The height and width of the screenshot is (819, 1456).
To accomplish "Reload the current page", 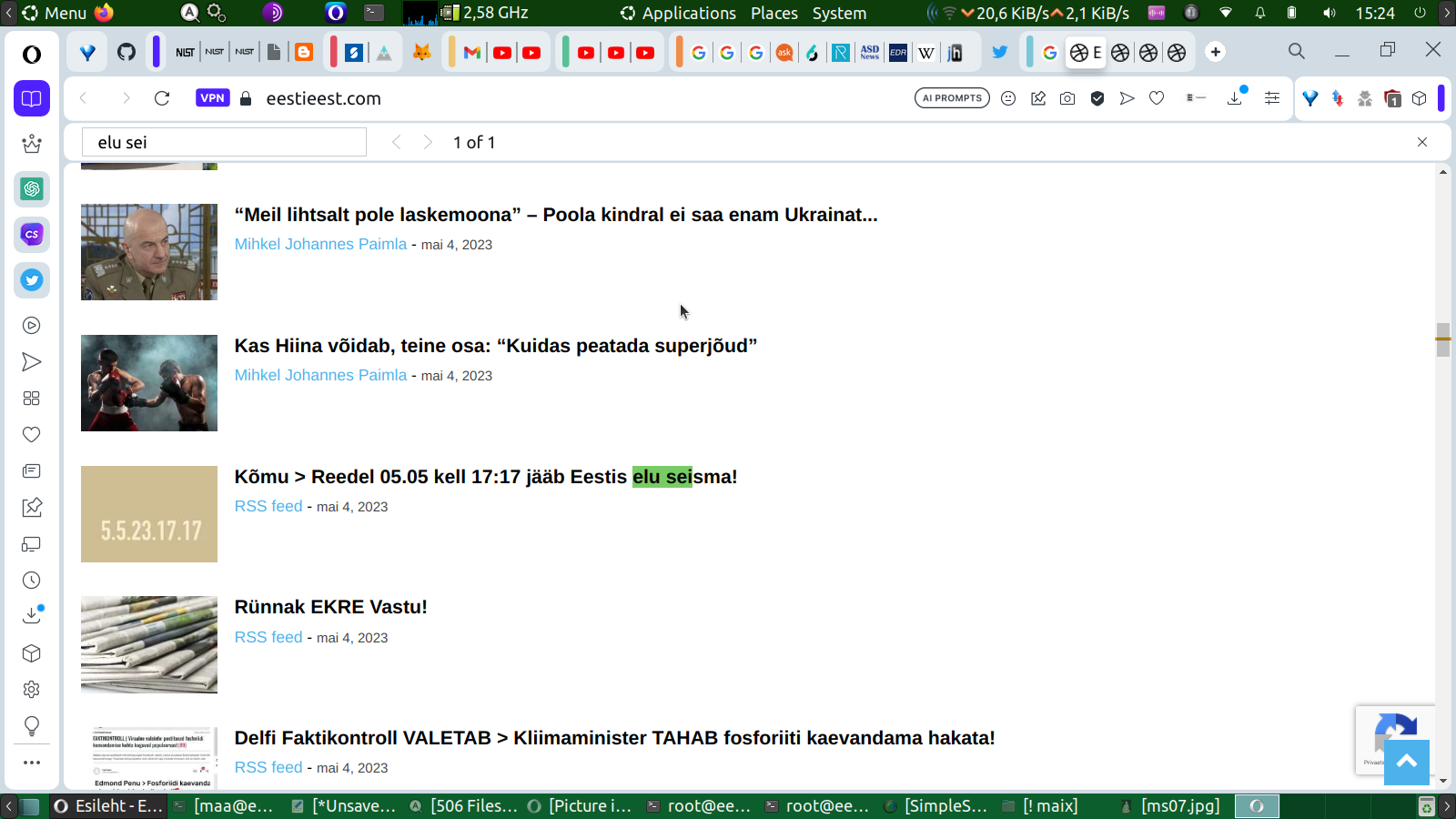I will 162,98.
